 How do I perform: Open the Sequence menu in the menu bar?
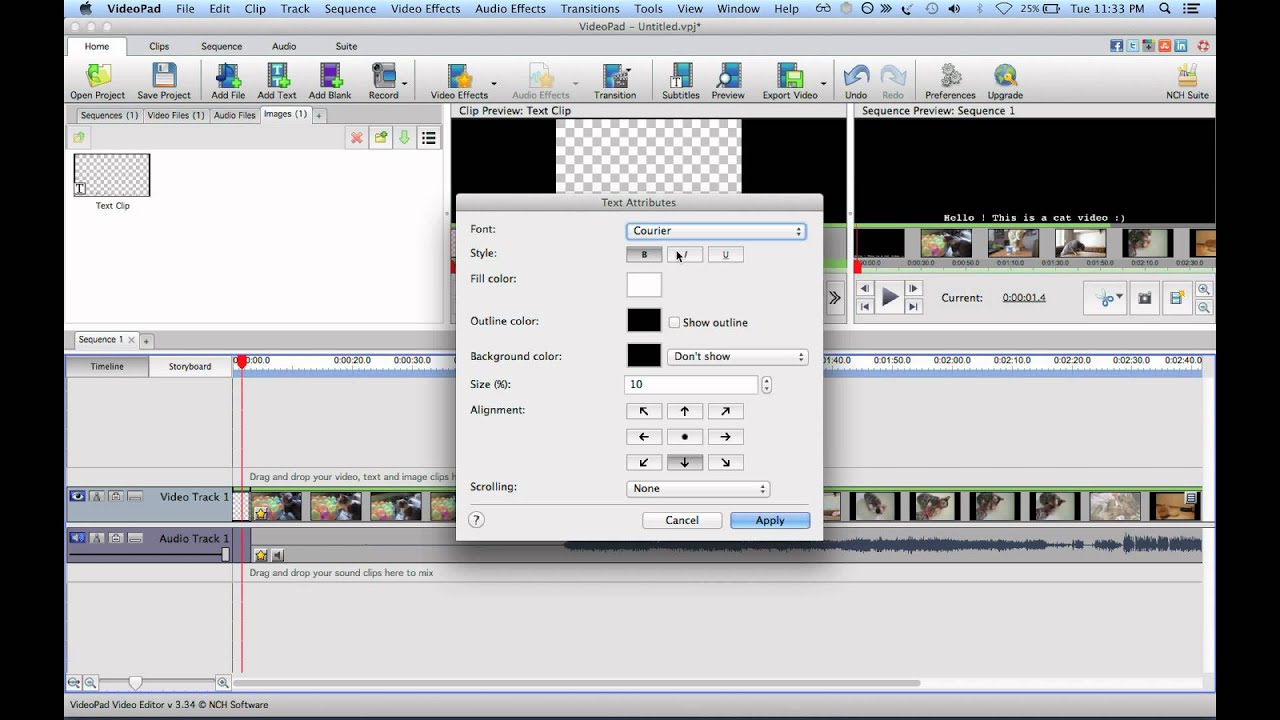[x=350, y=9]
